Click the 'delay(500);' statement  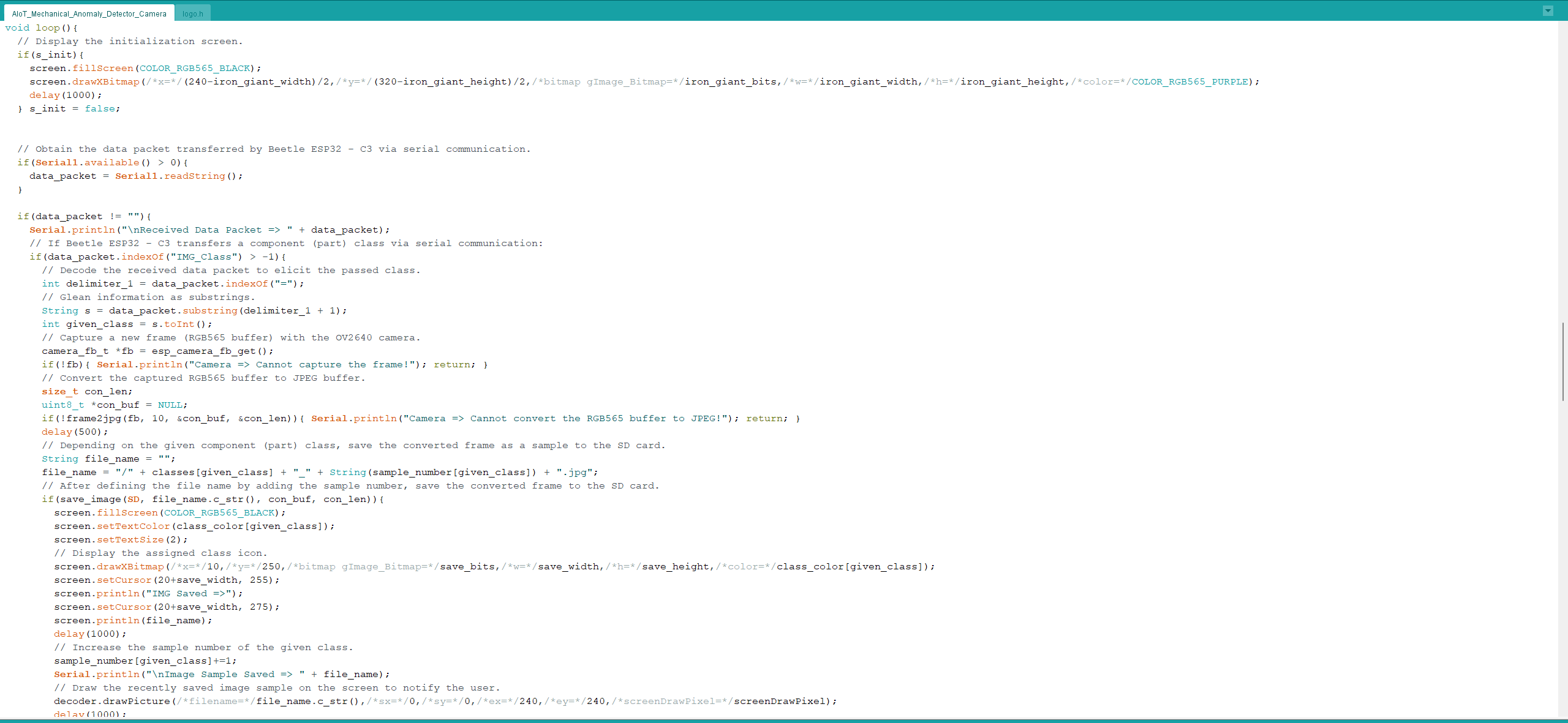[x=75, y=432]
